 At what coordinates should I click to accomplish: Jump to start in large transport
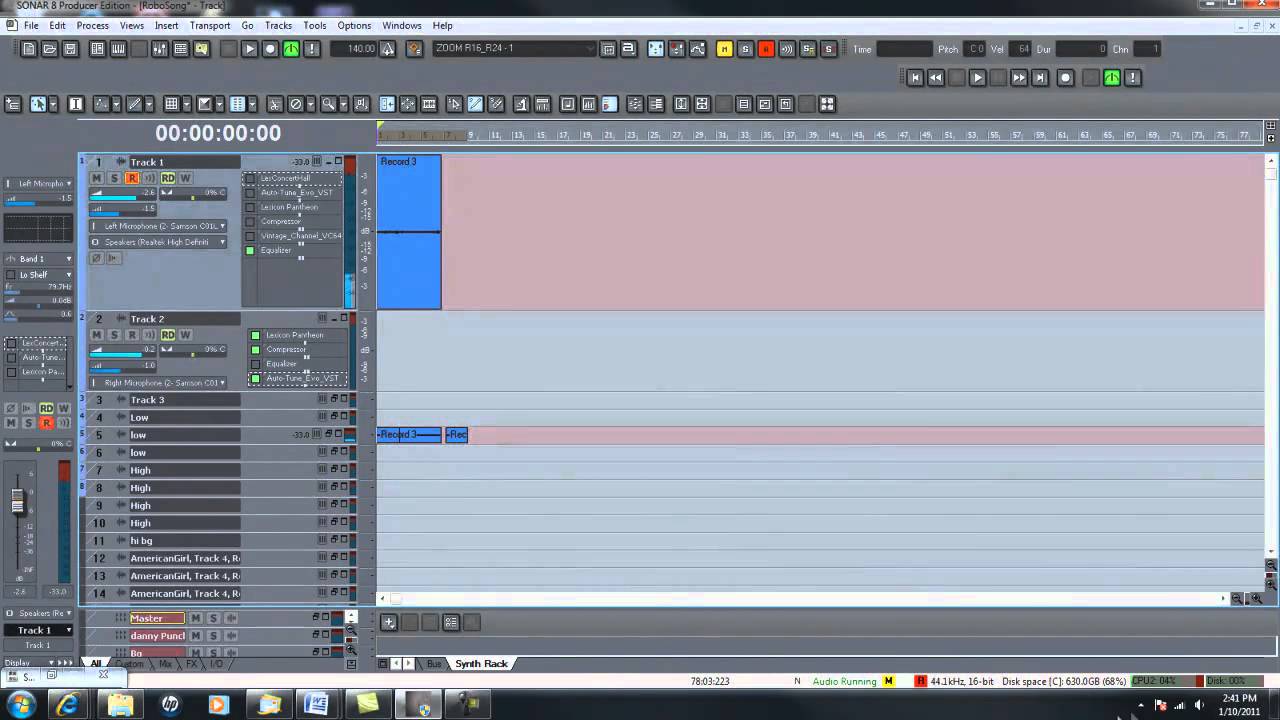(x=915, y=77)
